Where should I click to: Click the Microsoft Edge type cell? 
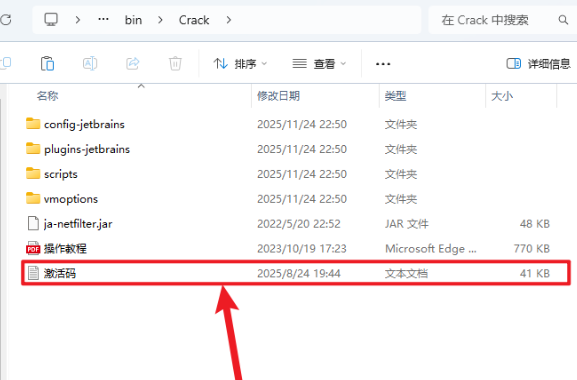point(431,249)
